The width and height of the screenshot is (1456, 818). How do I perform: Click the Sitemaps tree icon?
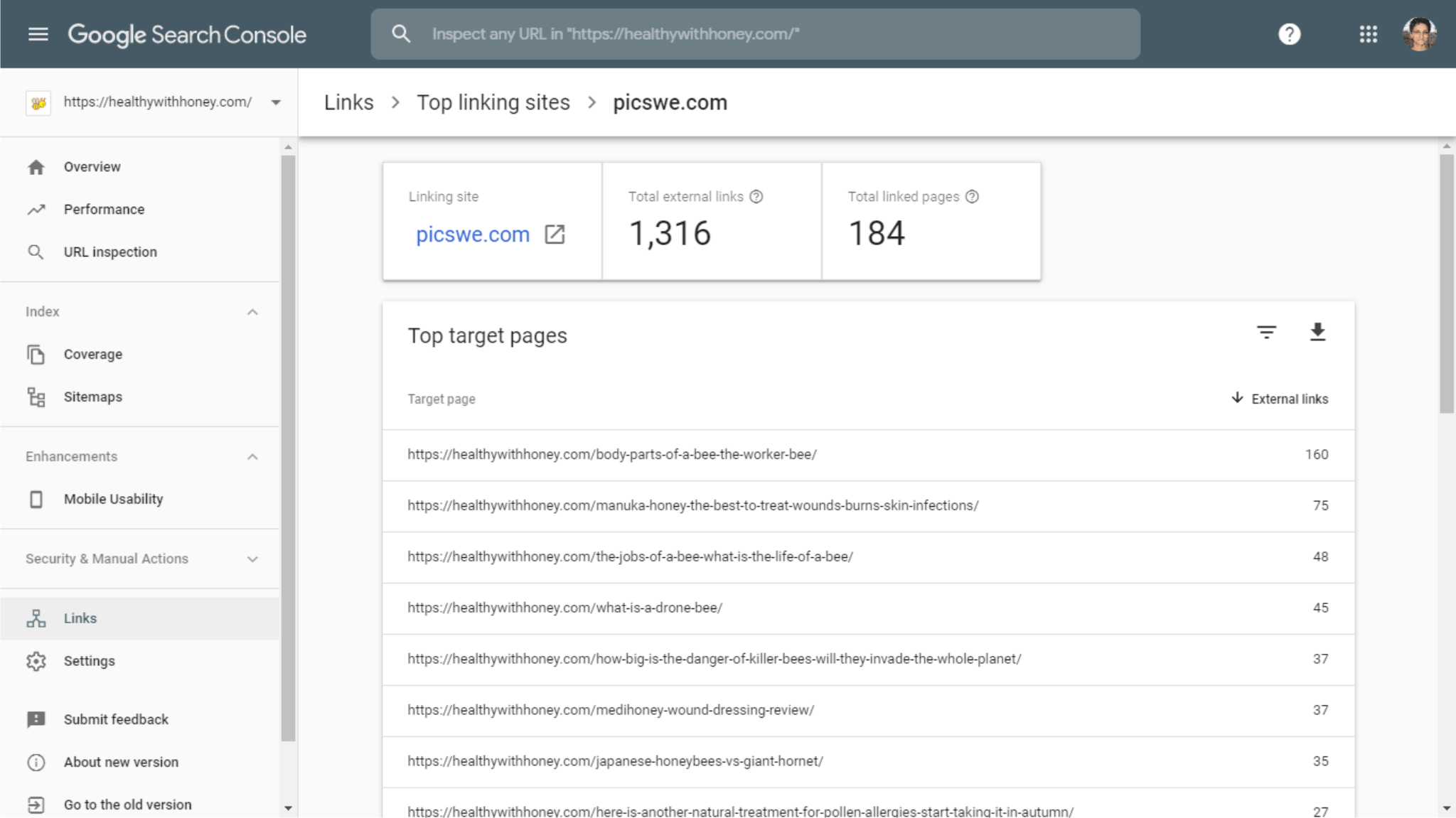pos(36,397)
